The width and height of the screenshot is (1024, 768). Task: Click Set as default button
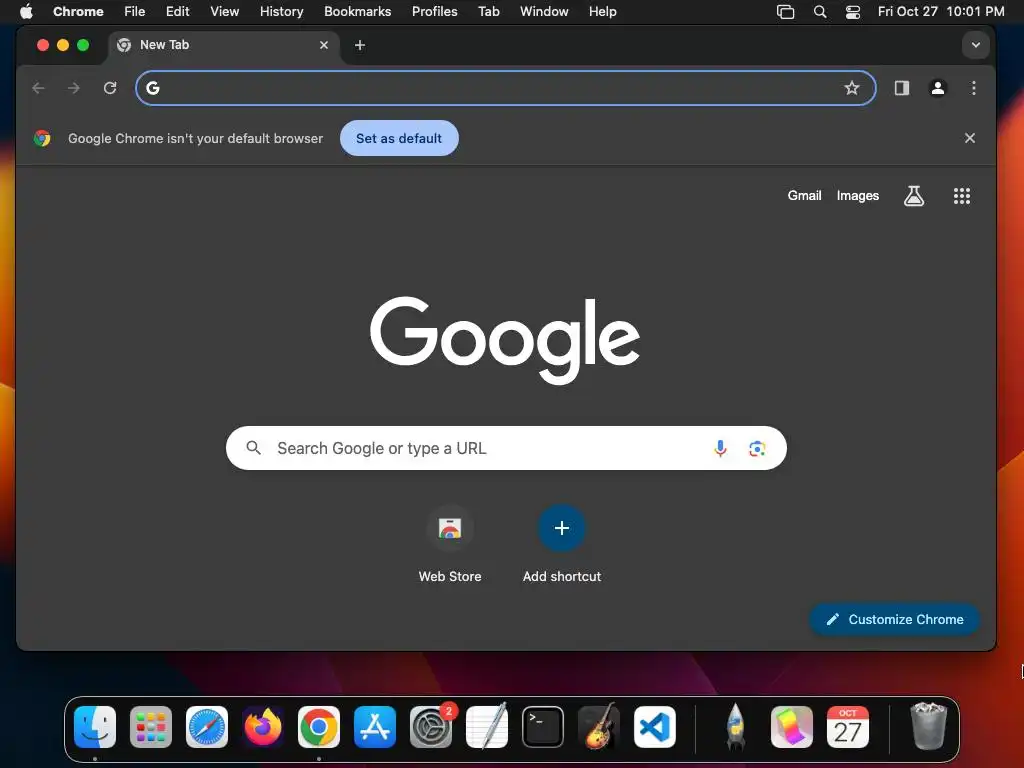(399, 138)
